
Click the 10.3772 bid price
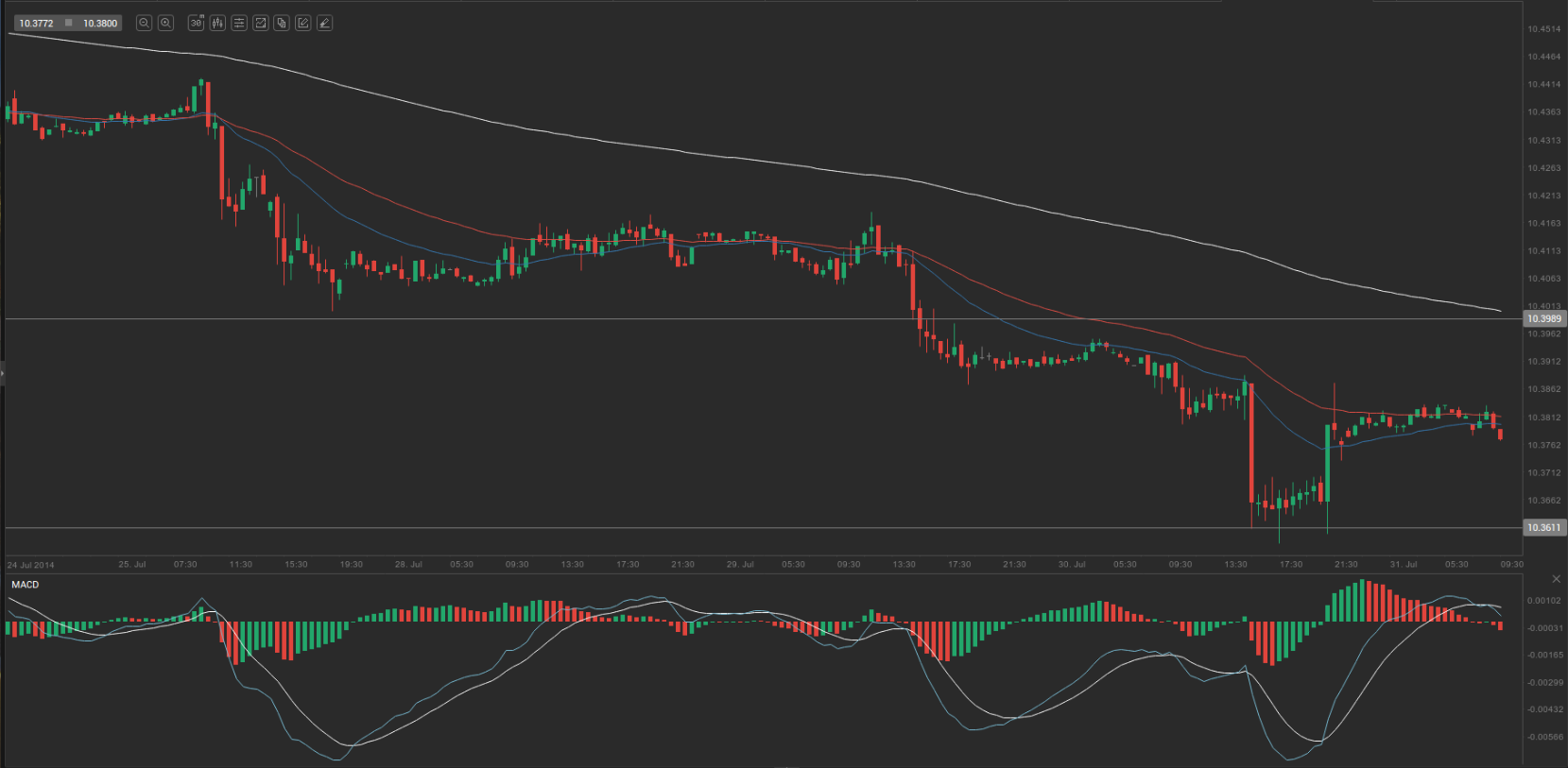point(37,23)
